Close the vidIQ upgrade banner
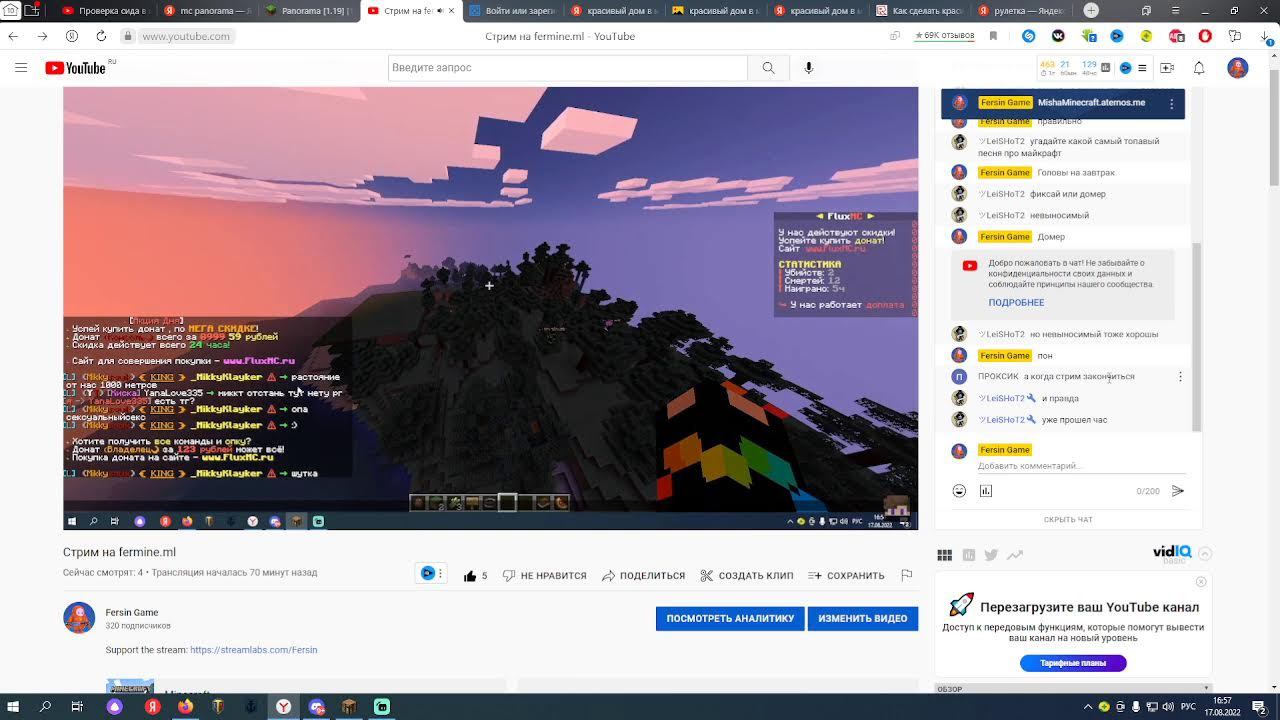The width and height of the screenshot is (1280, 720). [1201, 582]
